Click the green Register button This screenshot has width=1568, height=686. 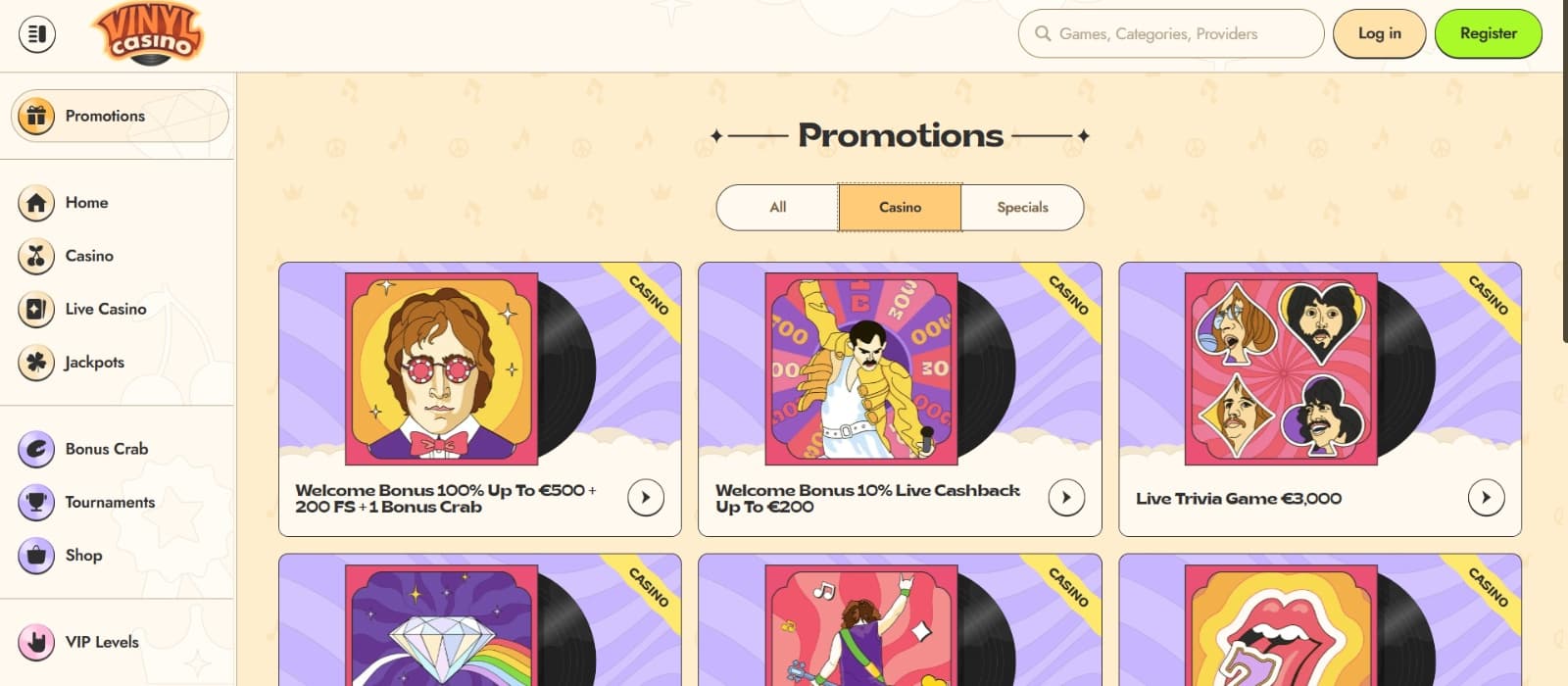pyautogui.click(x=1488, y=34)
